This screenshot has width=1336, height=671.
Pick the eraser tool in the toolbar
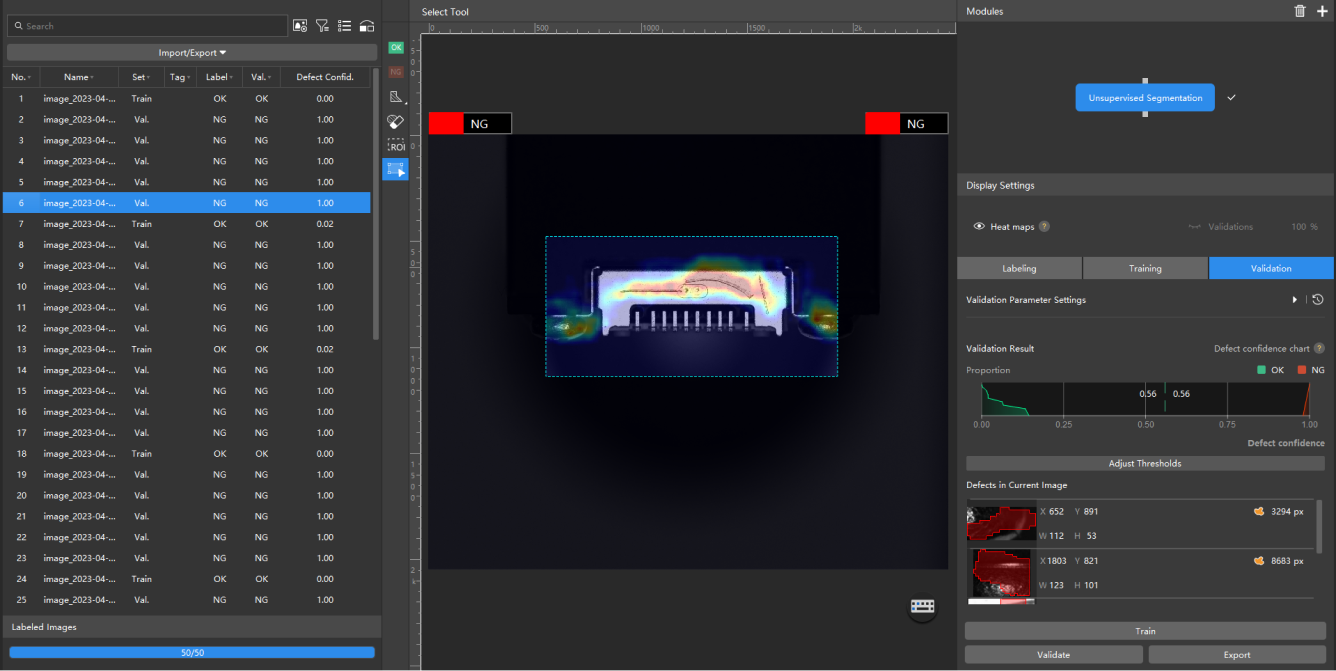click(396, 121)
